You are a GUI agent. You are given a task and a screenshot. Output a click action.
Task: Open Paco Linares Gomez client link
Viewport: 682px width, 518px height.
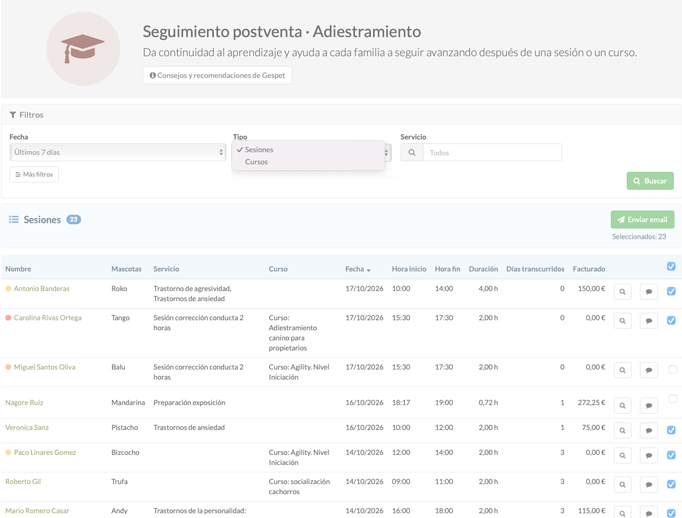(45, 452)
